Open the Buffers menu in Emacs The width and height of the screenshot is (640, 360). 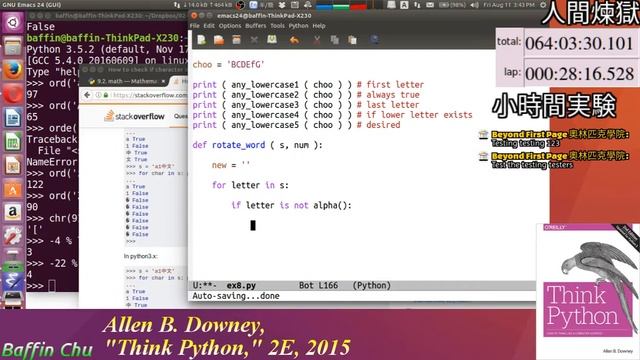(x=256, y=26)
